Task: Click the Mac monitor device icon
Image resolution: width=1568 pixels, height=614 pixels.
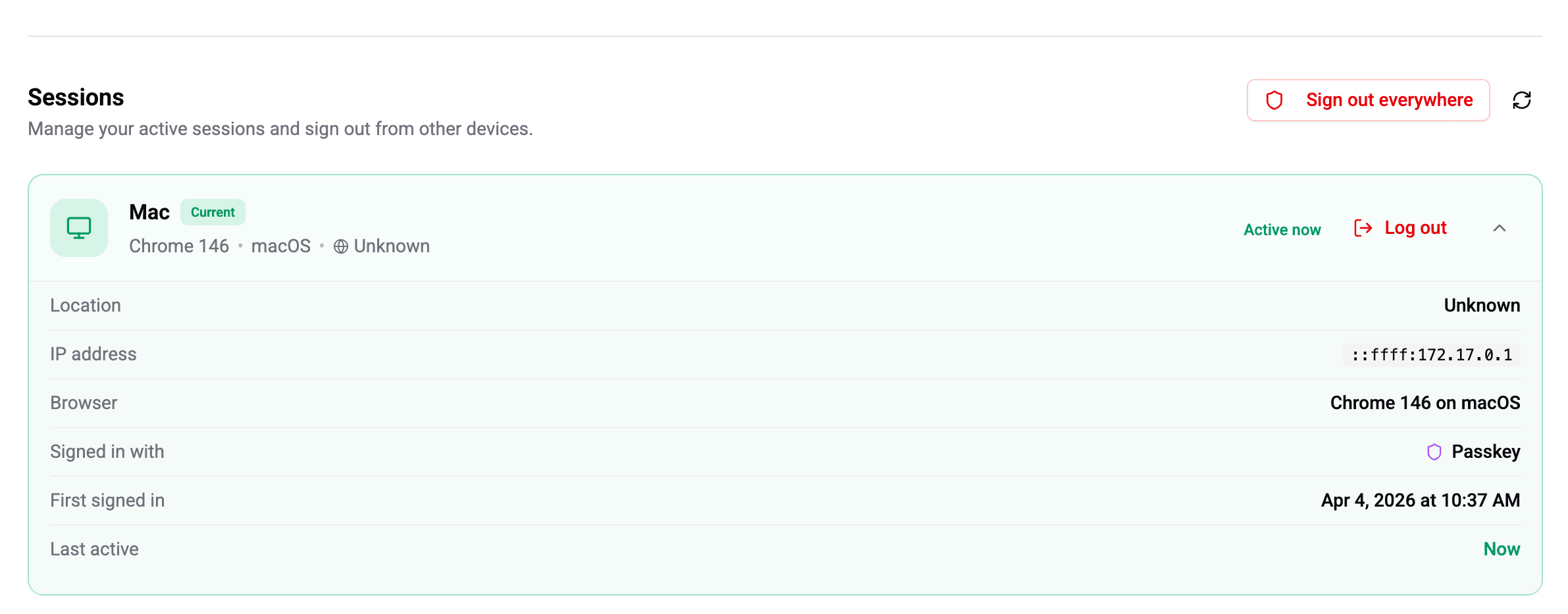Action: click(79, 228)
